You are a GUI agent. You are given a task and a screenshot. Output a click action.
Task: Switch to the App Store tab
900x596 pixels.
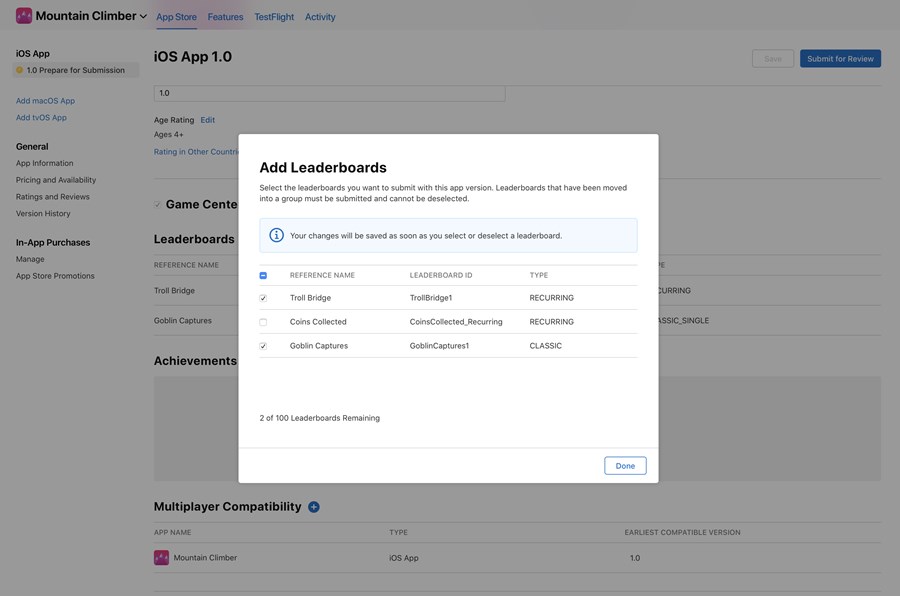(x=176, y=17)
